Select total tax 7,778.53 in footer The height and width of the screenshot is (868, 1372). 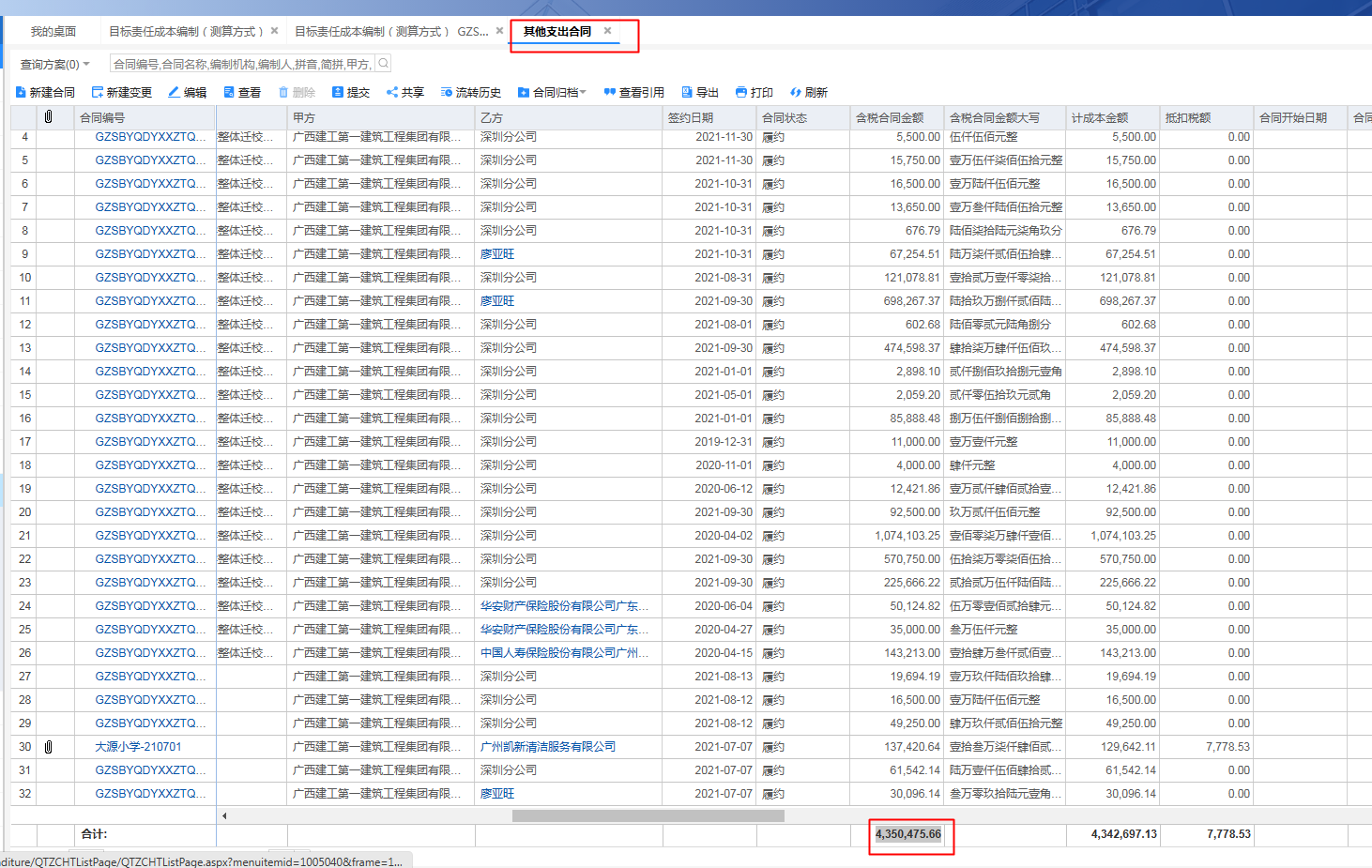coord(1228,834)
